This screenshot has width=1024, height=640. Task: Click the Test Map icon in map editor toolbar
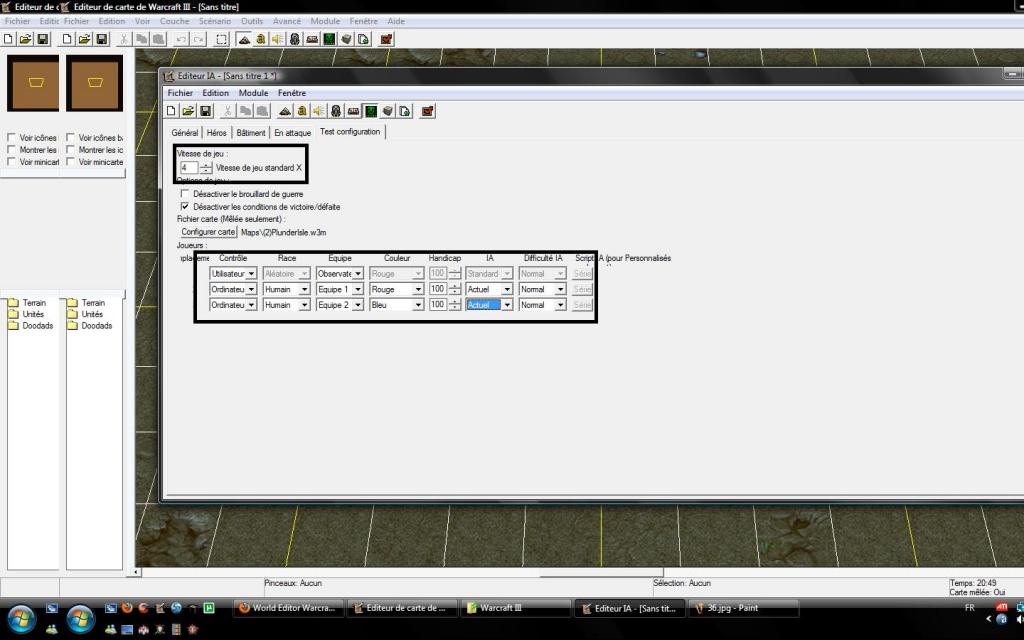pos(386,39)
